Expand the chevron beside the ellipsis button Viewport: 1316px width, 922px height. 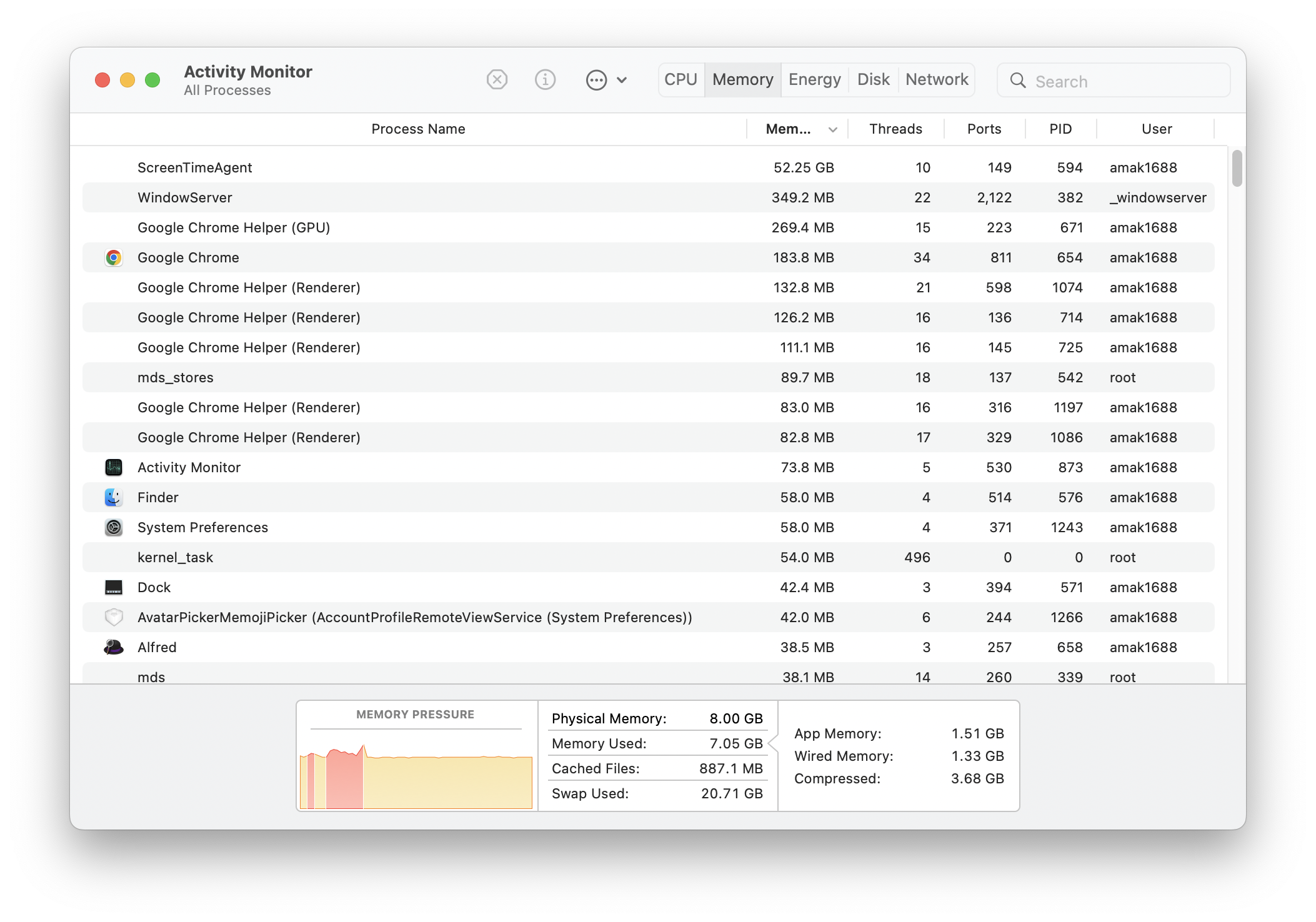point(622,80)
